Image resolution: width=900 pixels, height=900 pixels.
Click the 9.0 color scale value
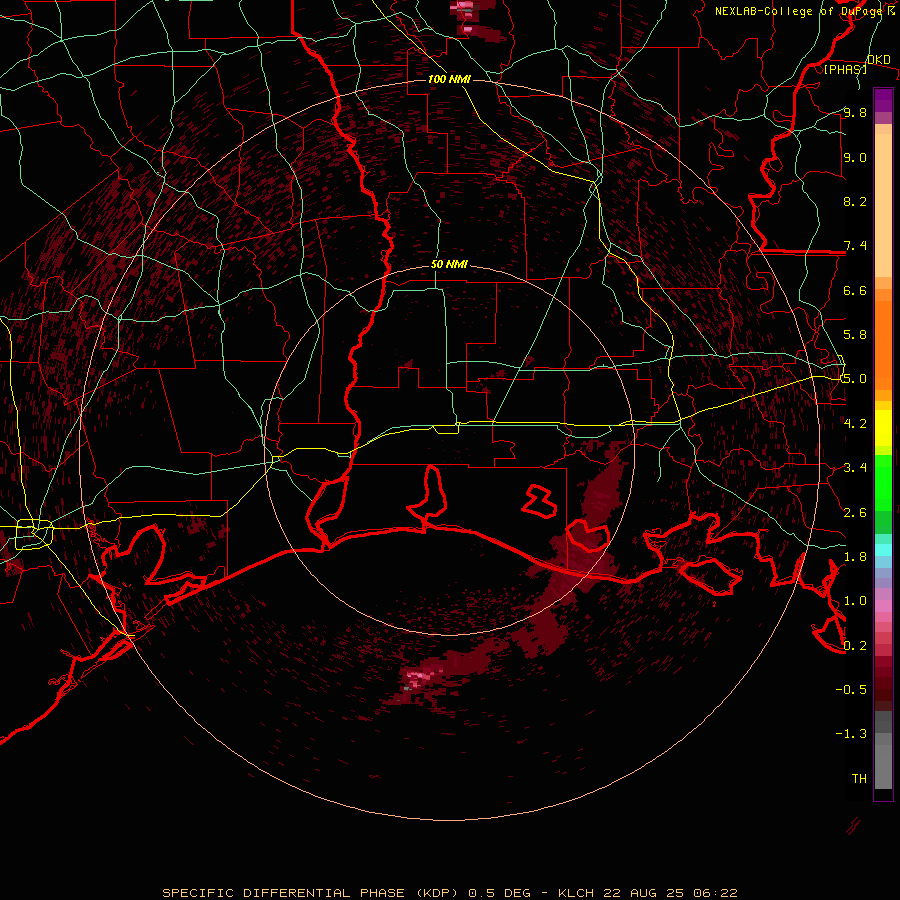pos(855,157)
